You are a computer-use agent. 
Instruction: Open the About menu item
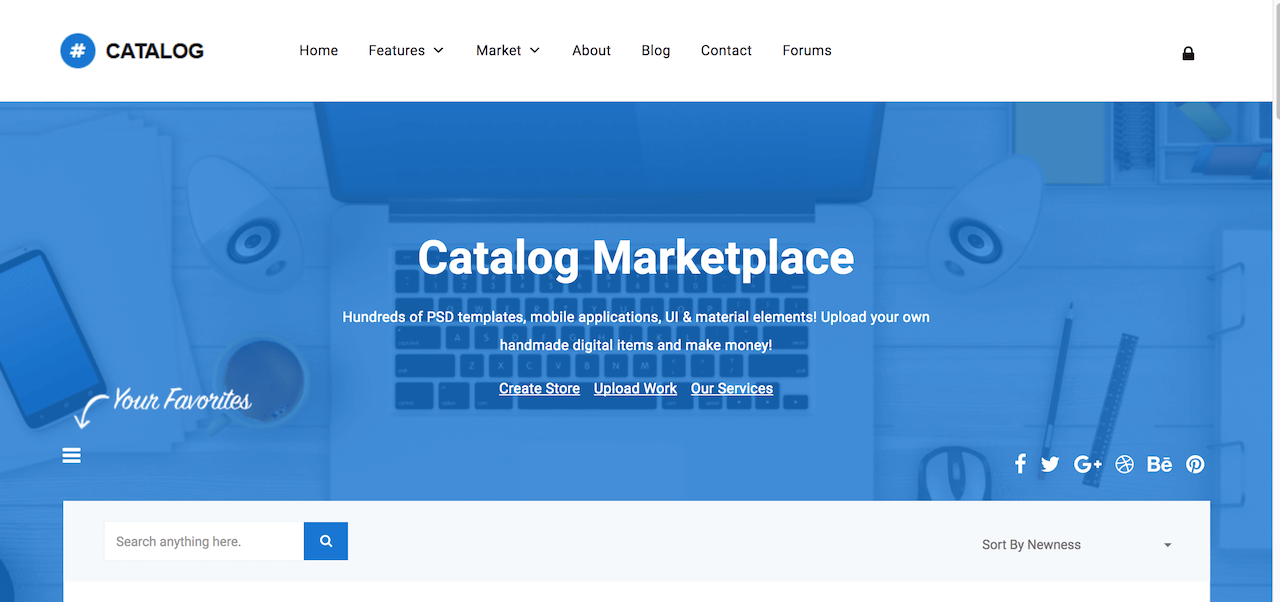tap(591, 51)
